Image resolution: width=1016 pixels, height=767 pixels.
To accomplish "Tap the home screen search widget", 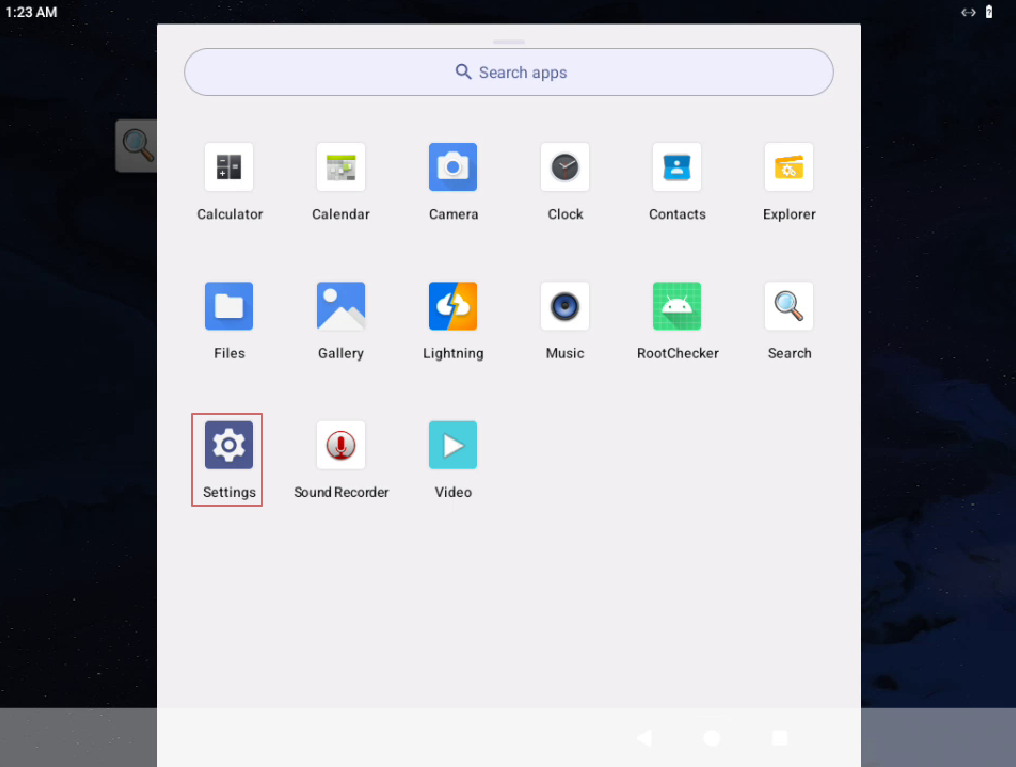I will tap(137, 146).
